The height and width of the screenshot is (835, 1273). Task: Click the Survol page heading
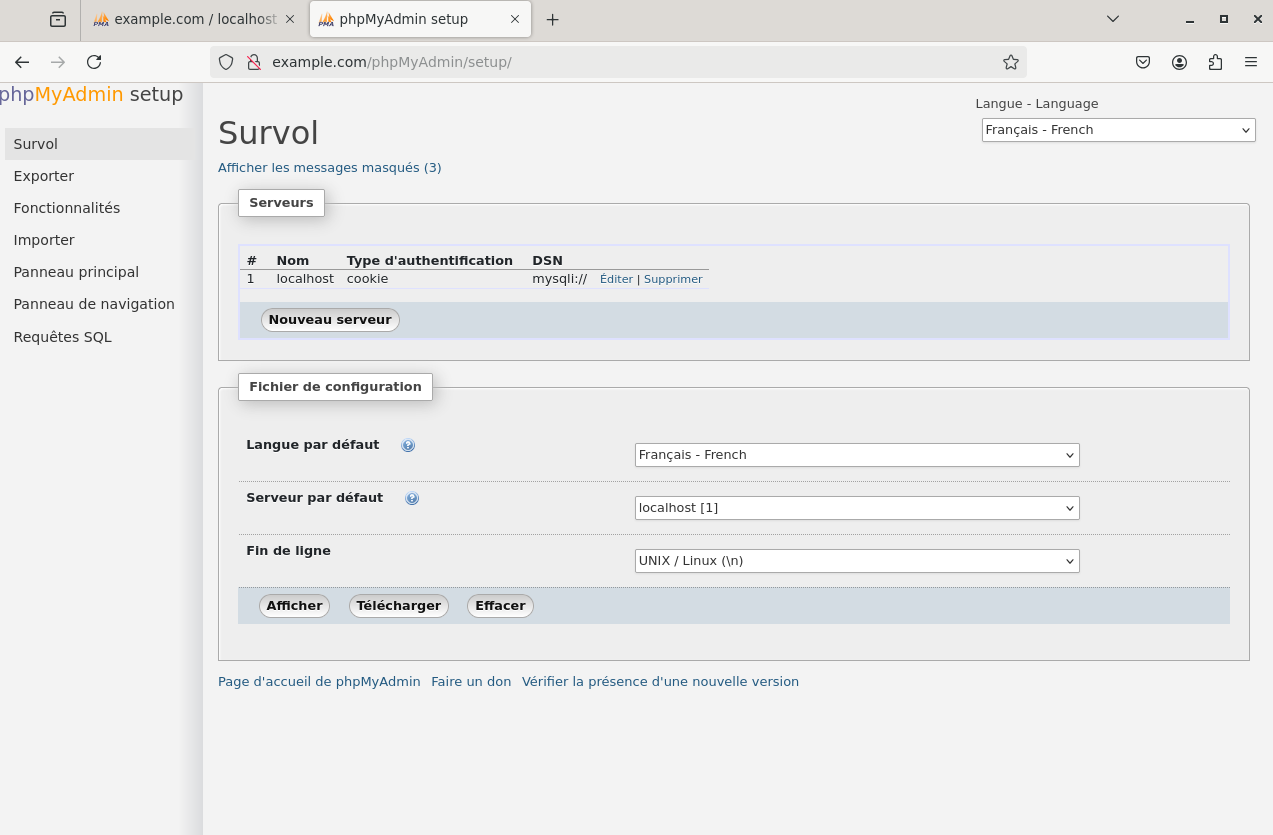pos(268,133)
